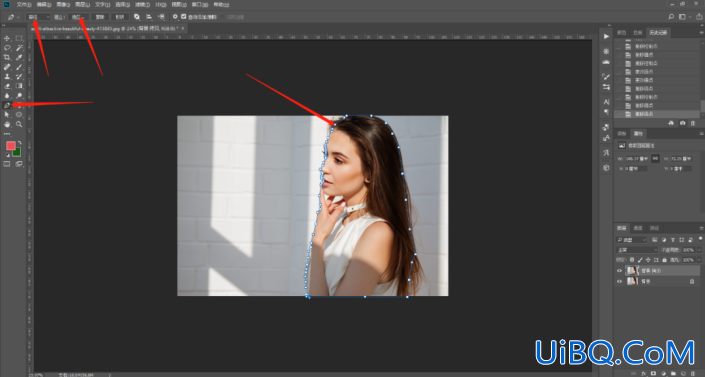705x377 pixels.
Task: Toggle width-height link in Properties panel
Action: 656,158
